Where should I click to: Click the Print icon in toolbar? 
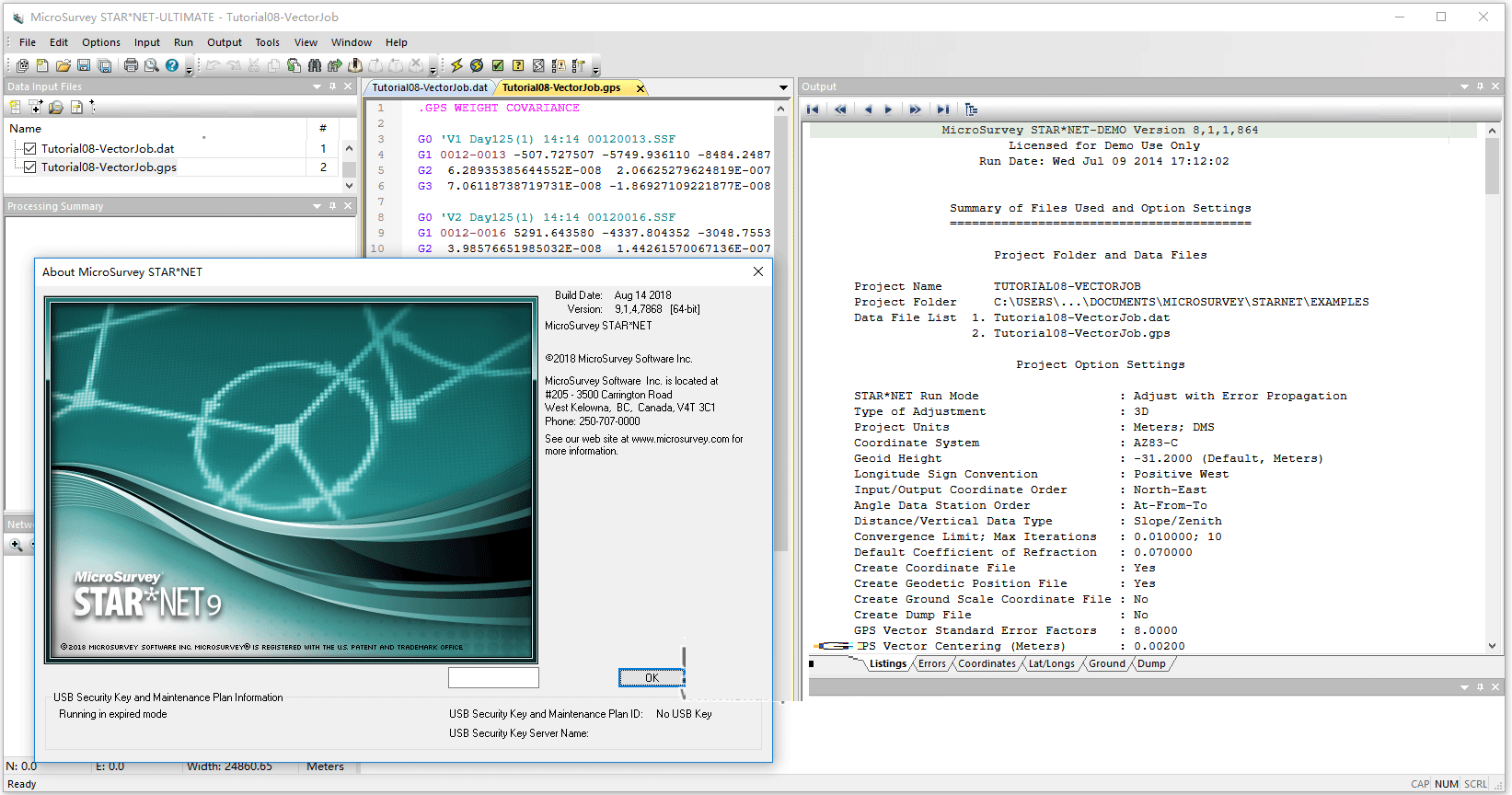(x=131, y=65)
